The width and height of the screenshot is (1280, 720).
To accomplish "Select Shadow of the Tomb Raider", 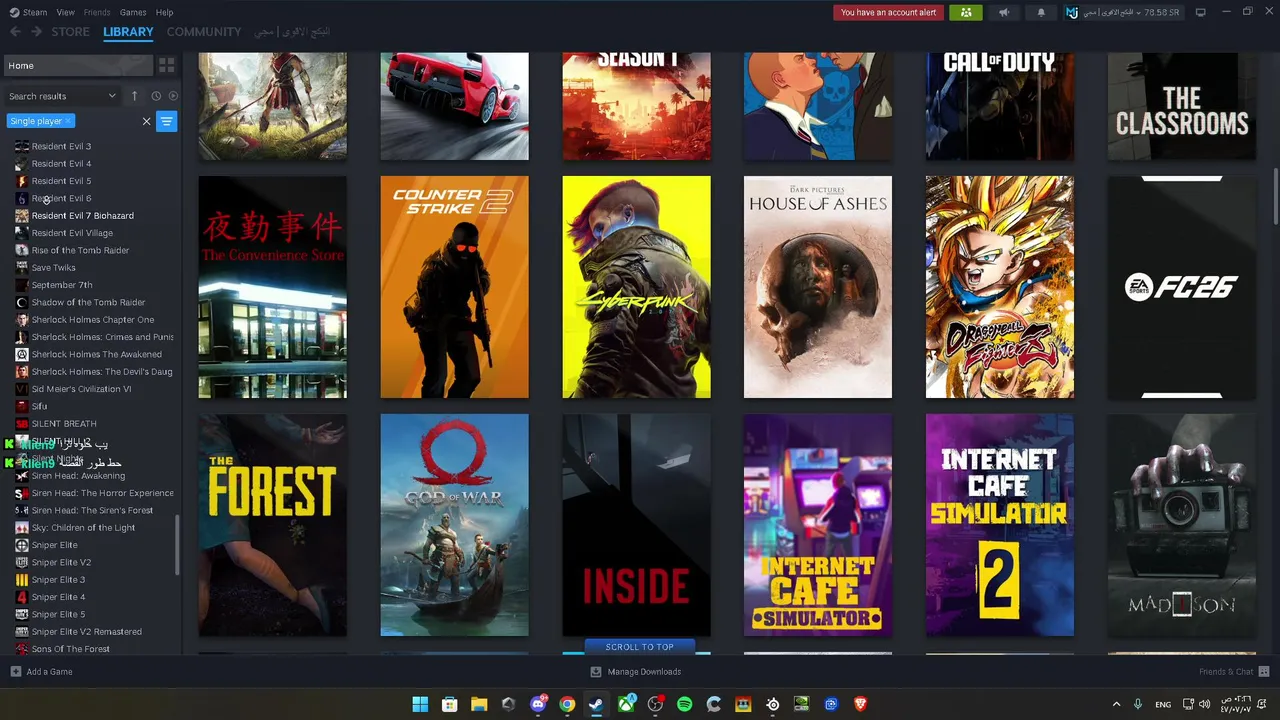I will click(x=88, y=302).
